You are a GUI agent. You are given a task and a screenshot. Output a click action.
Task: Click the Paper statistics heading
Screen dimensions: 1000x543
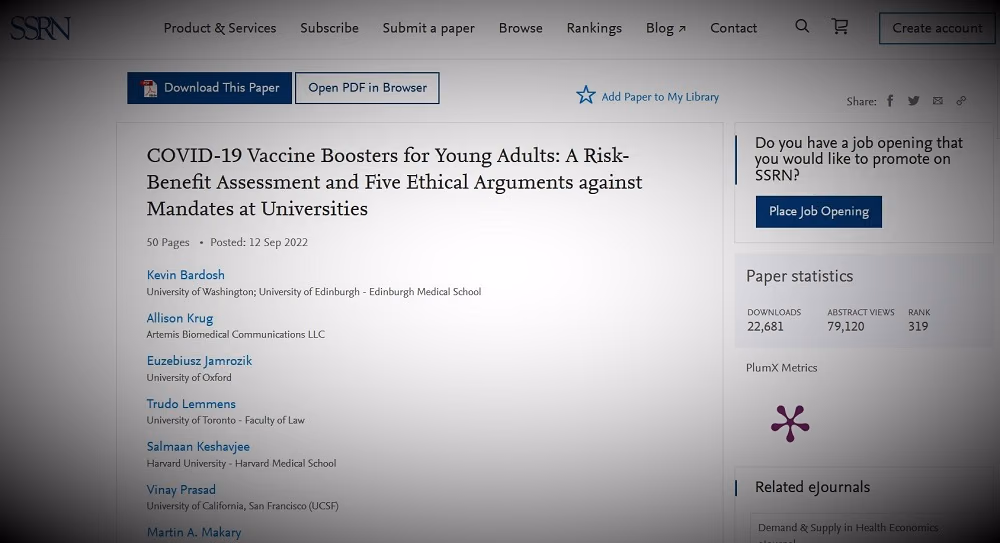[x=799, y=276]
